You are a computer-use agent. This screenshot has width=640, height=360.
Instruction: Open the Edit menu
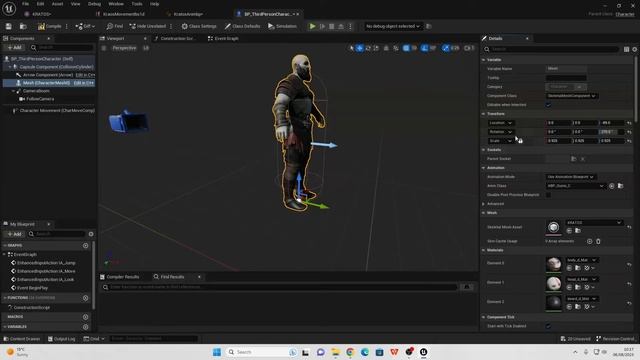[x=40, y=4]
